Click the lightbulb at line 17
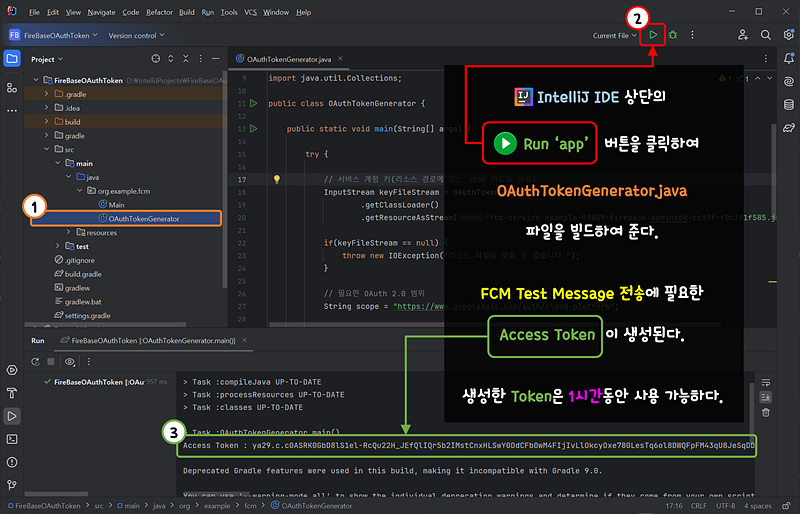The width and height of the screenshot is (800, 514). [x=277, y=179]
